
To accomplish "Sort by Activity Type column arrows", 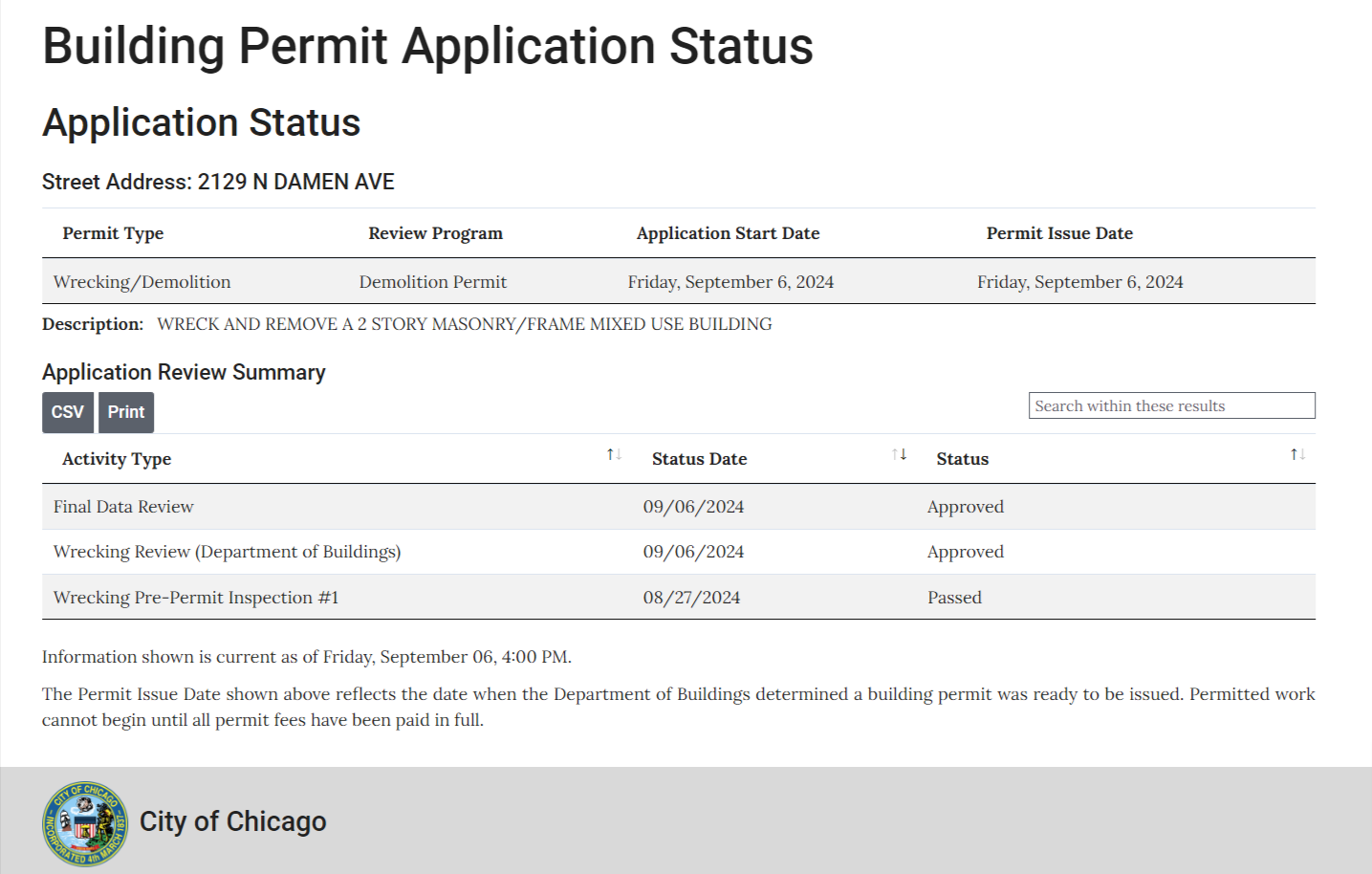I will click(614, 454).
